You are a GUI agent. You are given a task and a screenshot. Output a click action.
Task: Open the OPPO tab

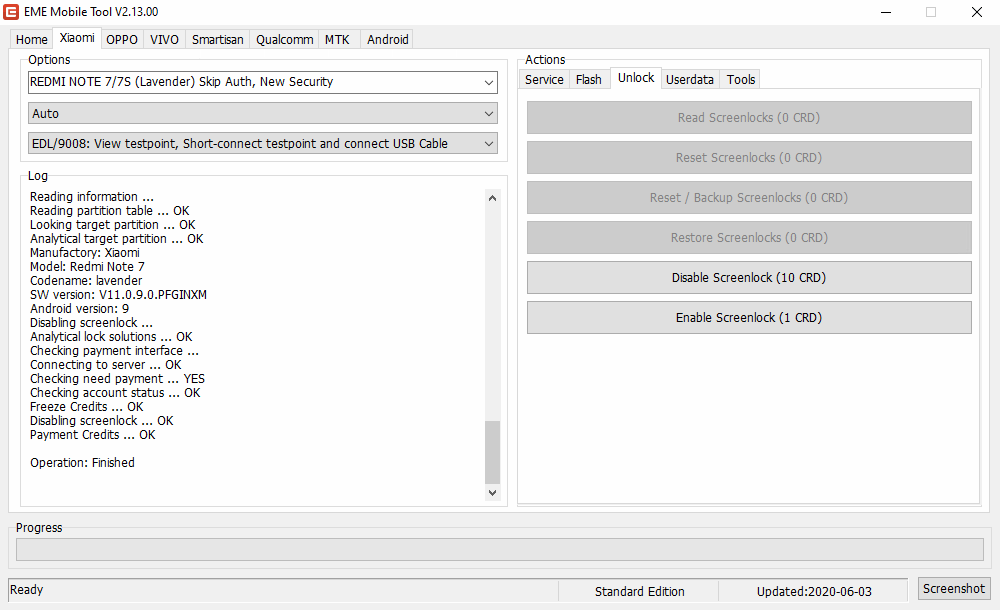point(122,40)
